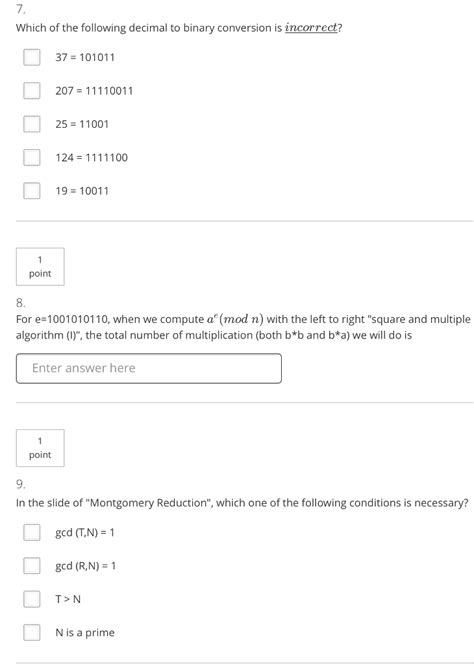474x664 pixels.
Task: Check the 207 = 11110011 option
Action: 32,91
